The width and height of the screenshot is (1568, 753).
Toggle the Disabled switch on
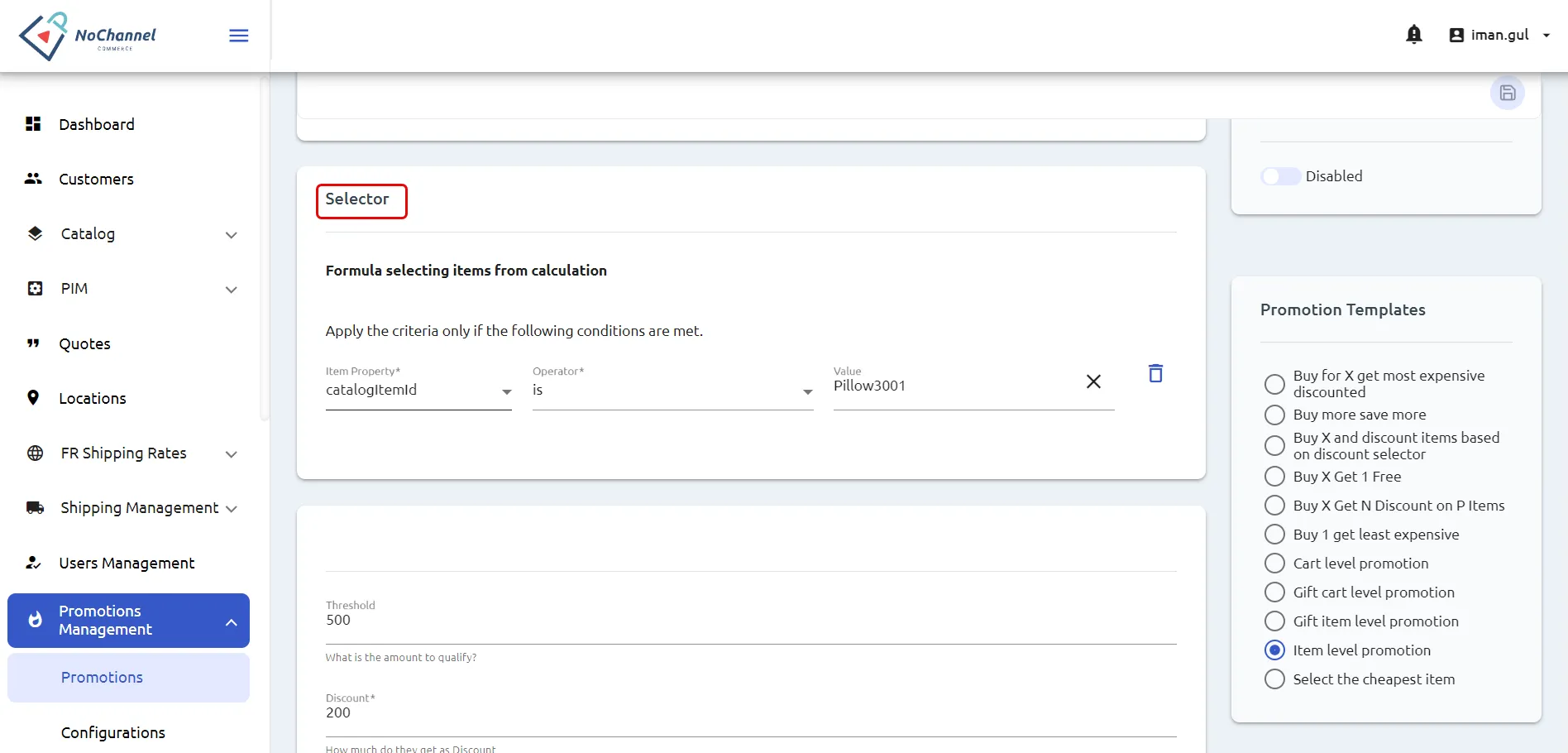click(x=1280, y=176)
